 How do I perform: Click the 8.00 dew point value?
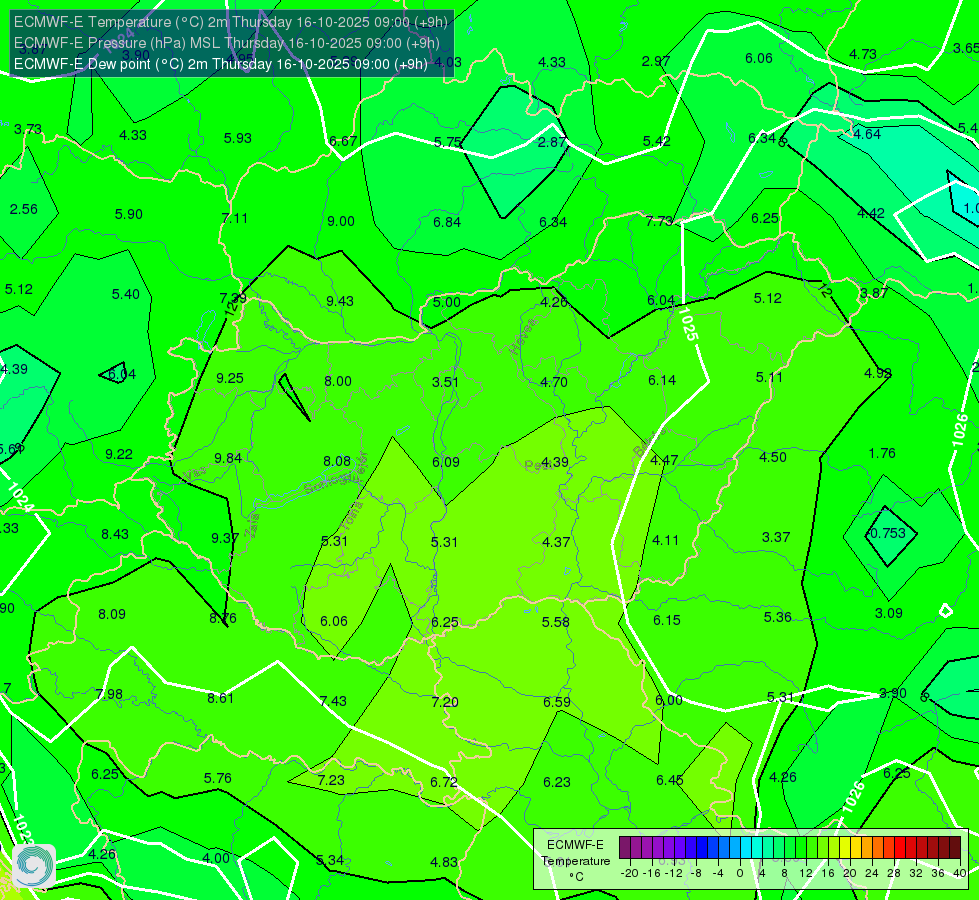coord(338,381)
